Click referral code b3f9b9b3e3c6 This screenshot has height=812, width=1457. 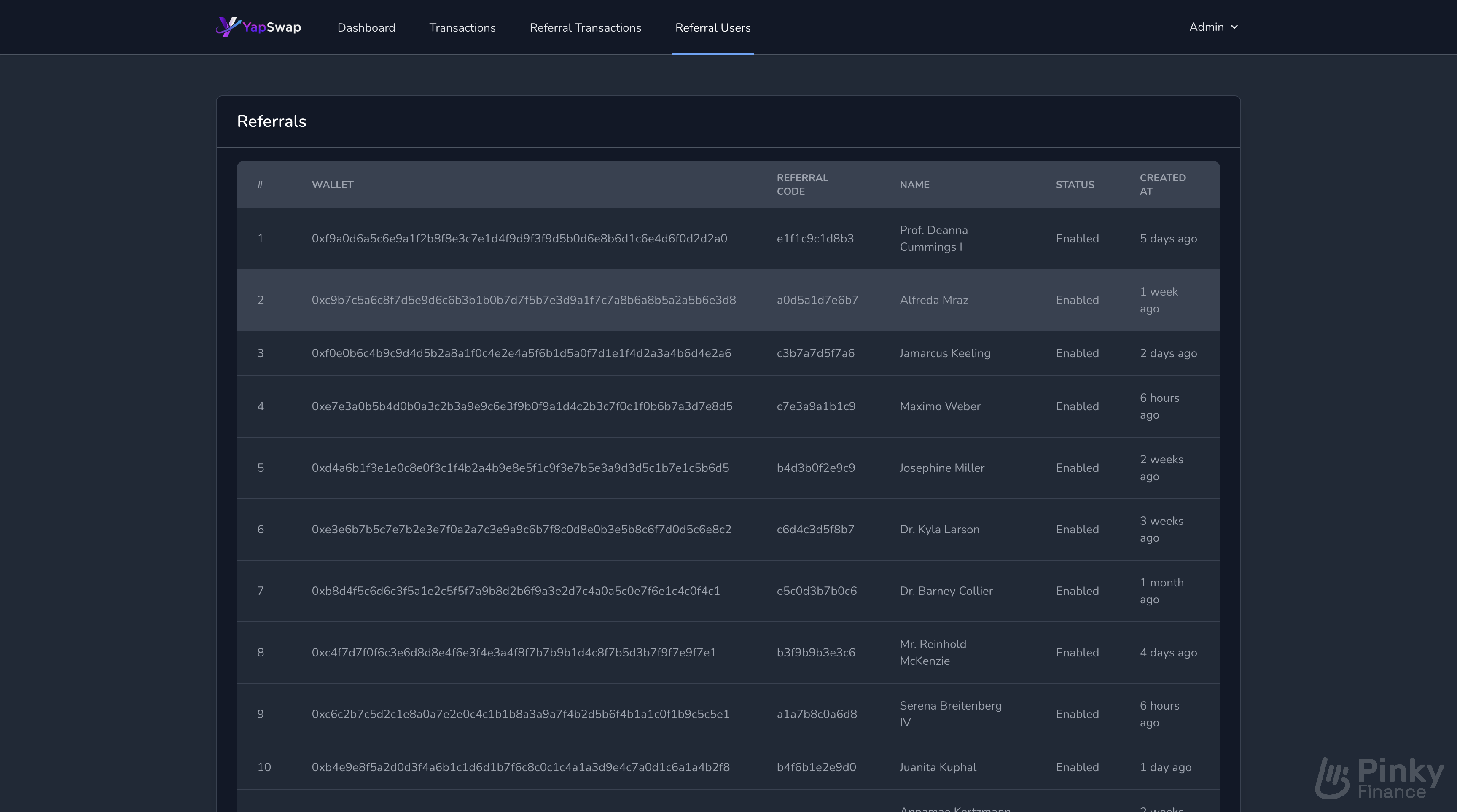tap(816, 653)
